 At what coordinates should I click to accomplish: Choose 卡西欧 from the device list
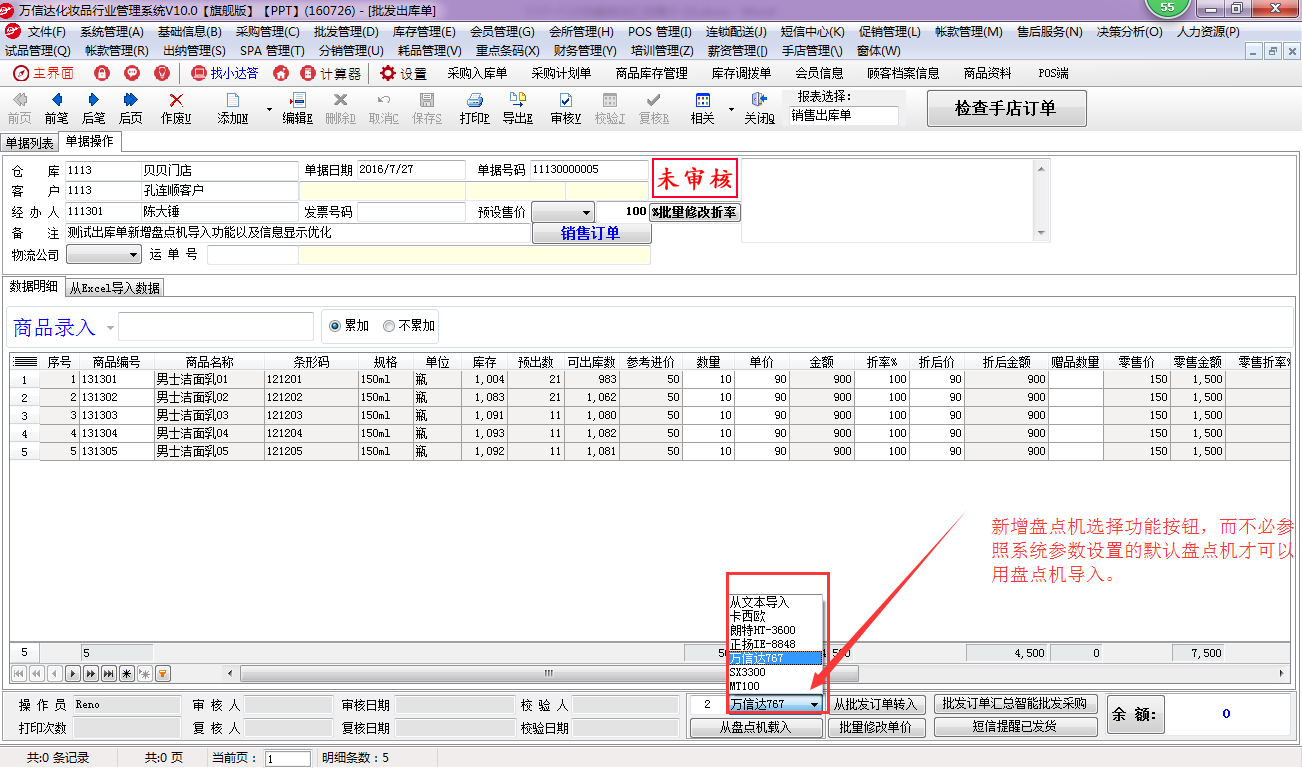coord(775,616)
